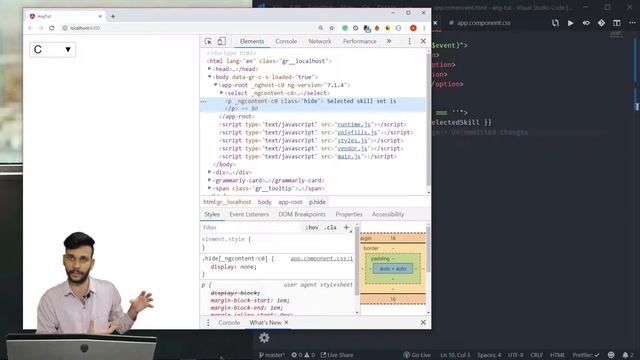This screenshot has width=640, height=360.
Task: Collapse the app-root element node
Action: (x=216, y=85)
